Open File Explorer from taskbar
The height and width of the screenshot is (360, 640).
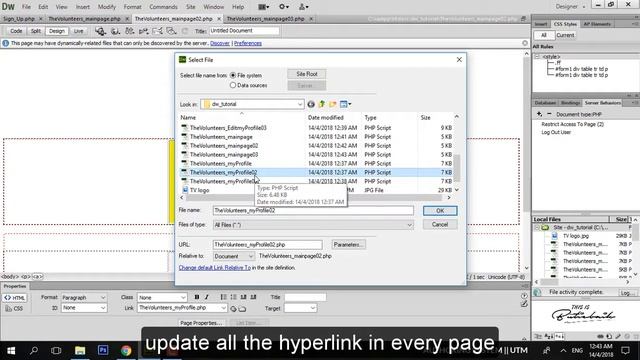click(x=80, y=350)
